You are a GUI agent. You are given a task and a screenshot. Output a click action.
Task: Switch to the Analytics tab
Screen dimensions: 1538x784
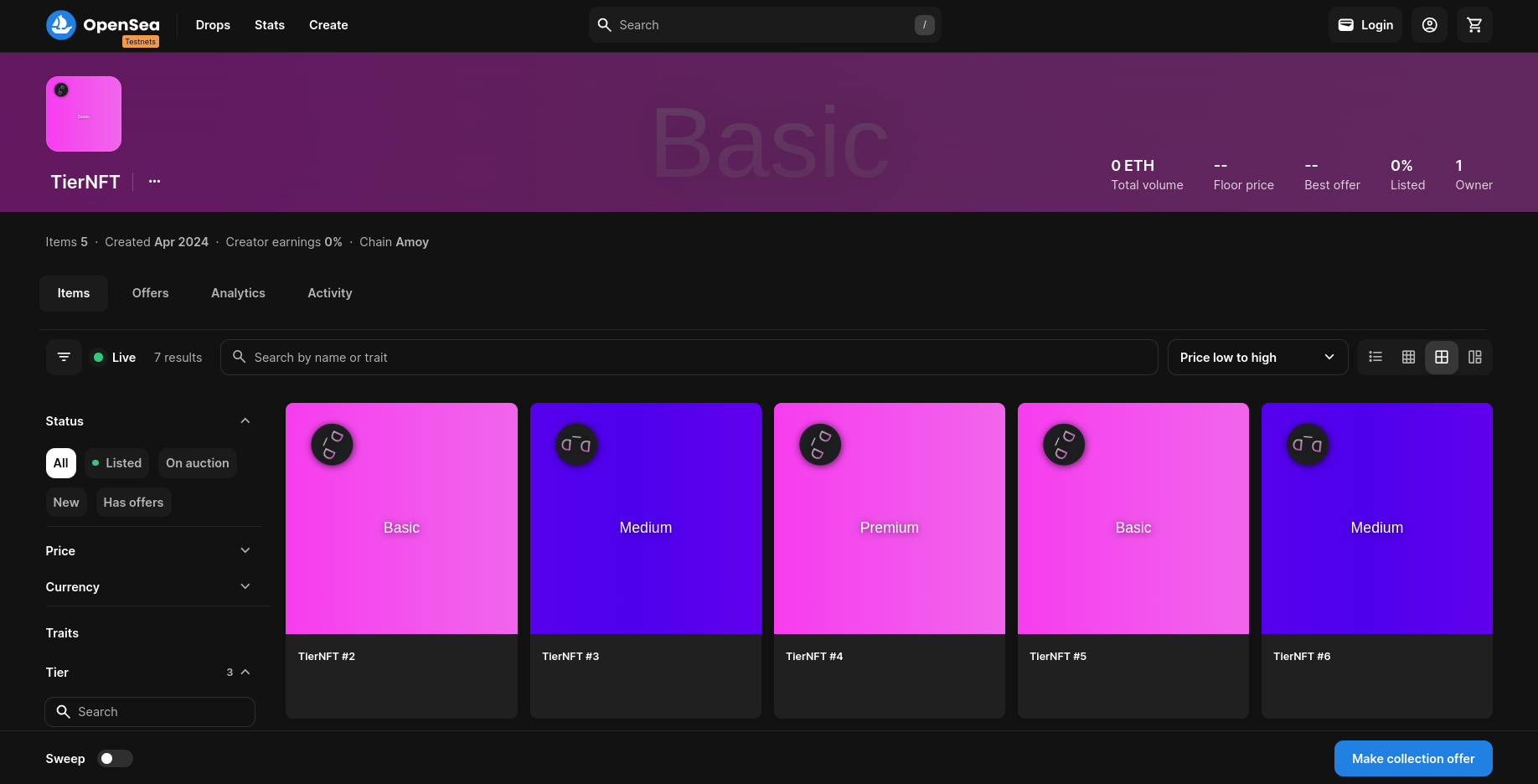pos(238,293)
